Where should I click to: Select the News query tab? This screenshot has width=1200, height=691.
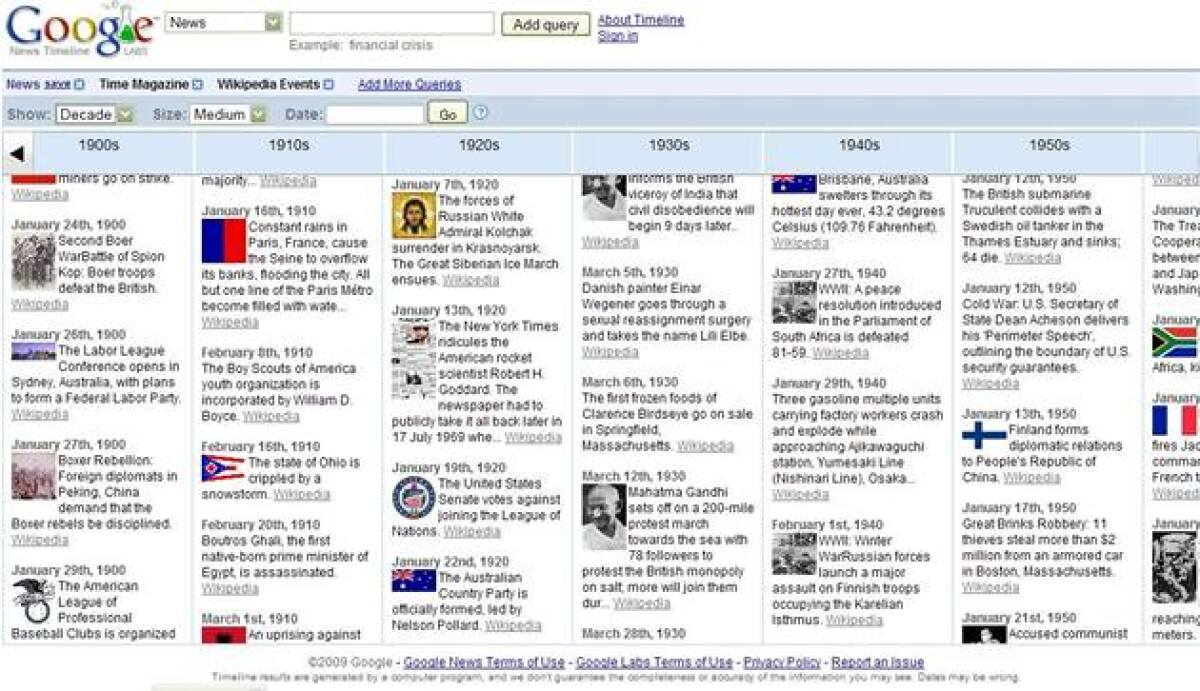22,85
